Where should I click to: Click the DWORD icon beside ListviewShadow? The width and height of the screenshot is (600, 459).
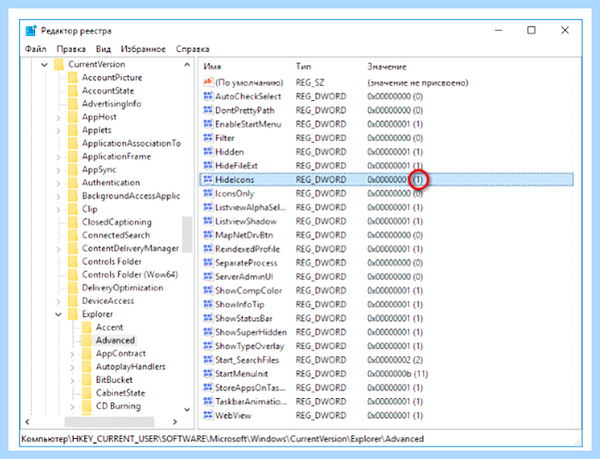click(x=208, y=221)
